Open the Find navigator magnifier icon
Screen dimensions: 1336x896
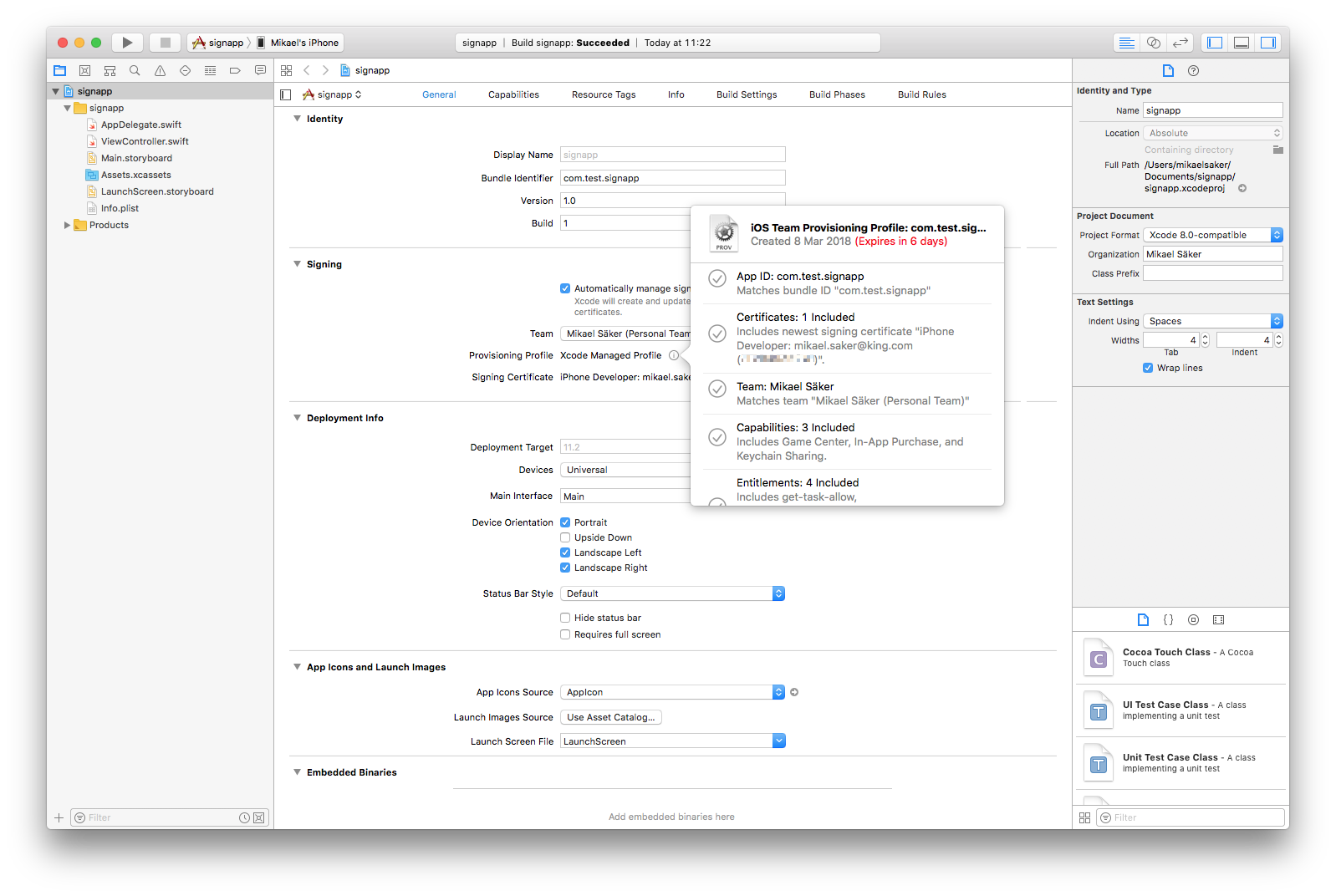(135, 71)
